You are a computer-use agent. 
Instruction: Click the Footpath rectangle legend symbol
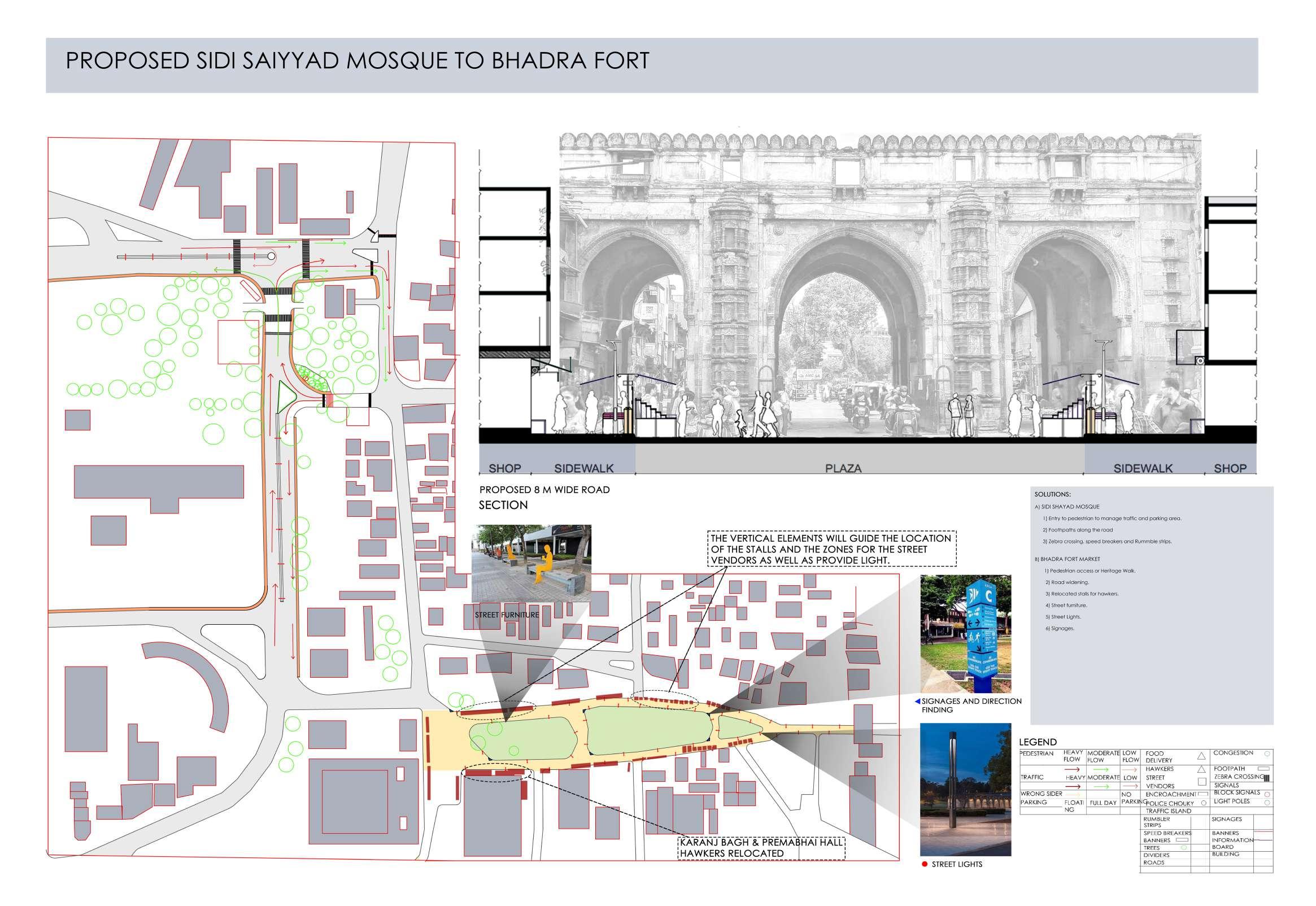[1264, 769]
